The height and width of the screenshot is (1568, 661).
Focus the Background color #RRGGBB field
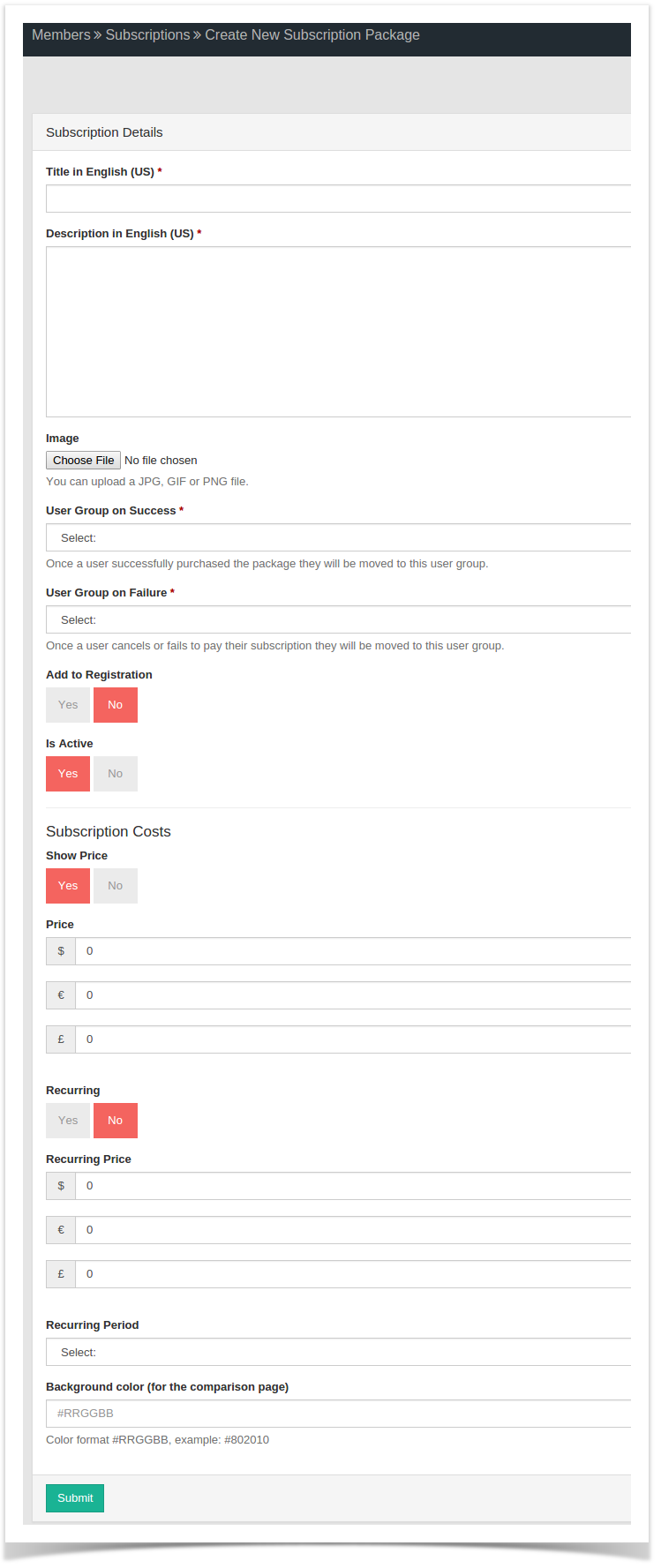[339, 1414]
